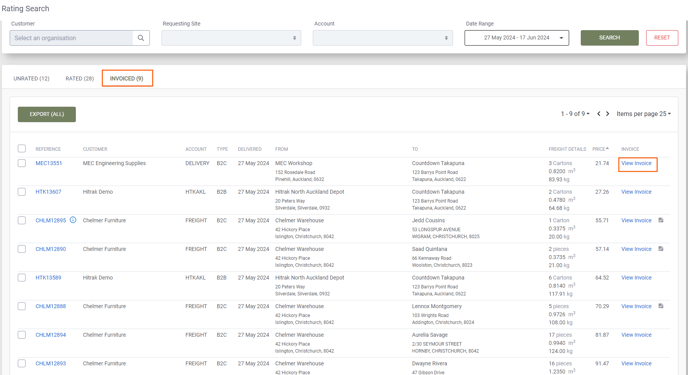Click the SEARCH button
This screenshot has height=375, width=688.
click(x=609, y=38)
